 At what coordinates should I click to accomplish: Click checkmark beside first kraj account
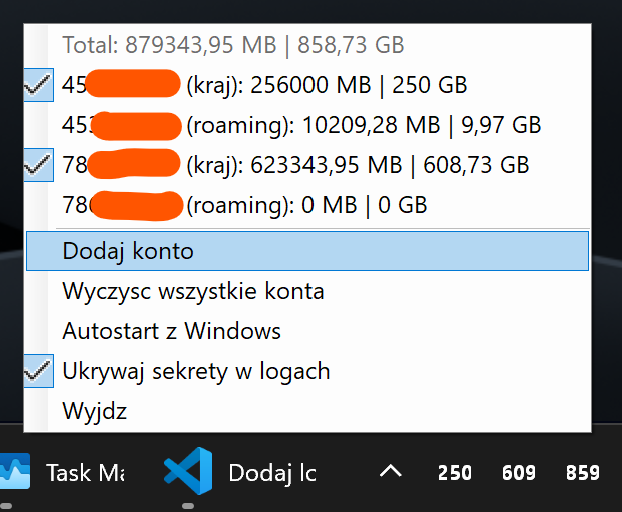click(x=38, y=85)
